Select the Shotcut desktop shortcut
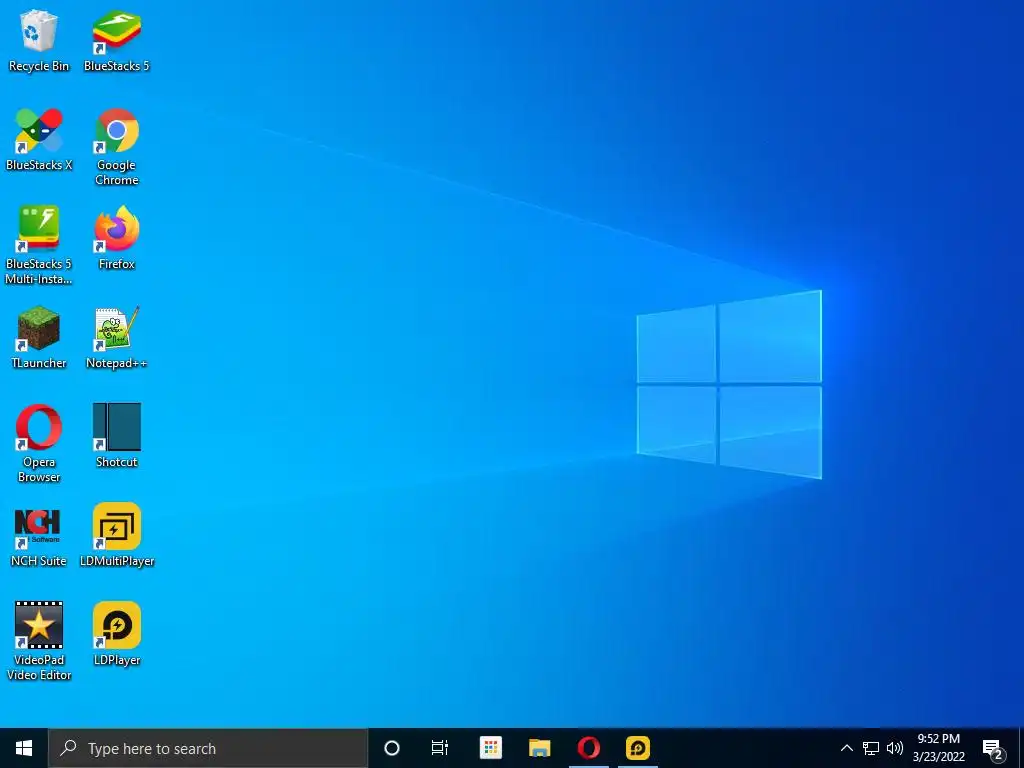Viewport: 1024px width, 768px height. [x=116, y=436]
